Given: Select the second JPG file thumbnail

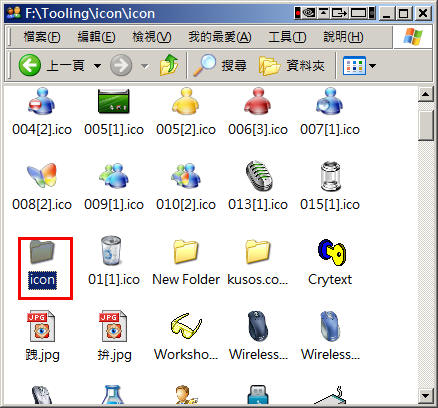Looking at the screenshot, I should 113,326.
